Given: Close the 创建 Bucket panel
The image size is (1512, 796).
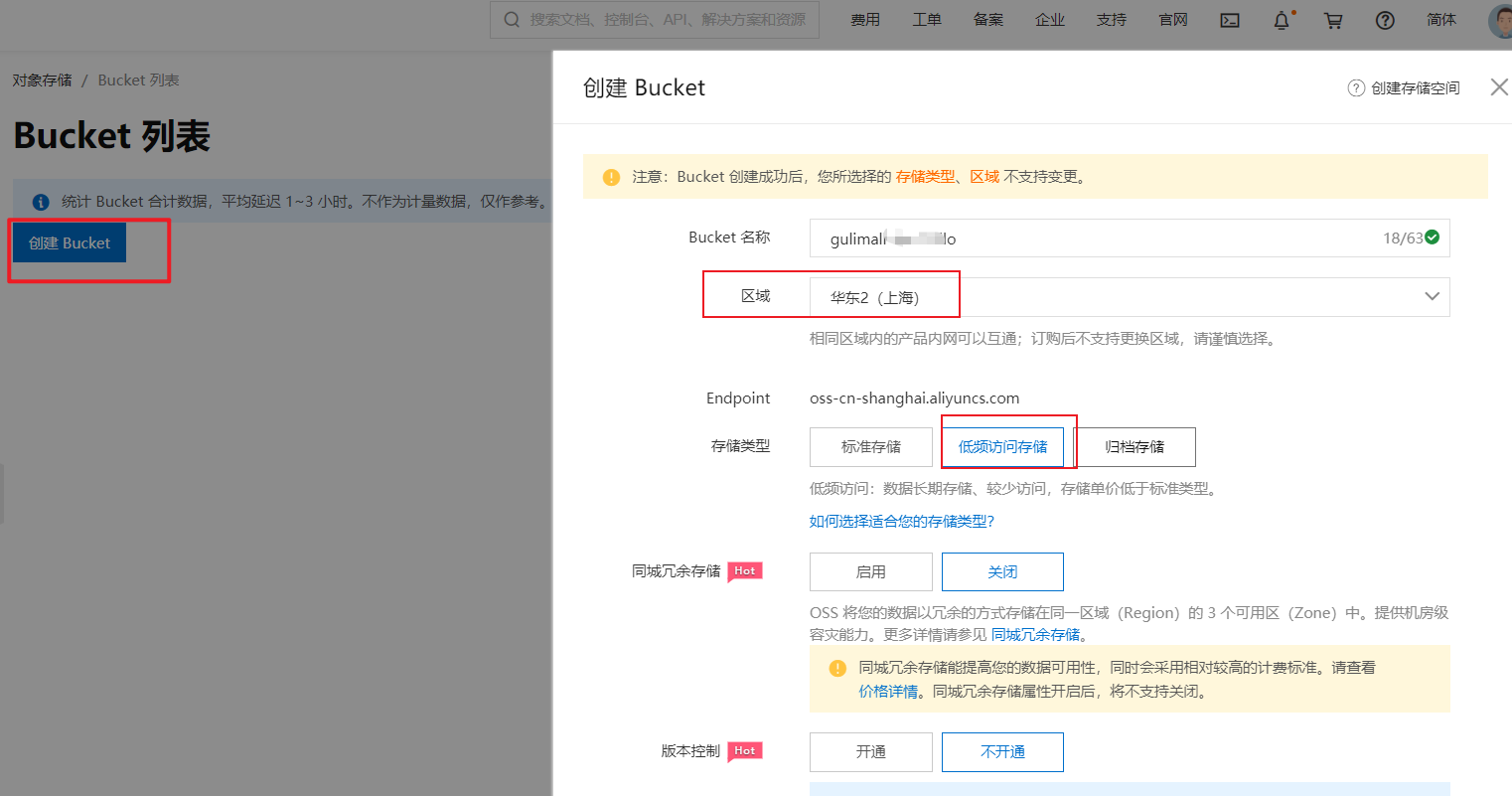Looking at the screenshot, I should click(x=1499, y=87).
